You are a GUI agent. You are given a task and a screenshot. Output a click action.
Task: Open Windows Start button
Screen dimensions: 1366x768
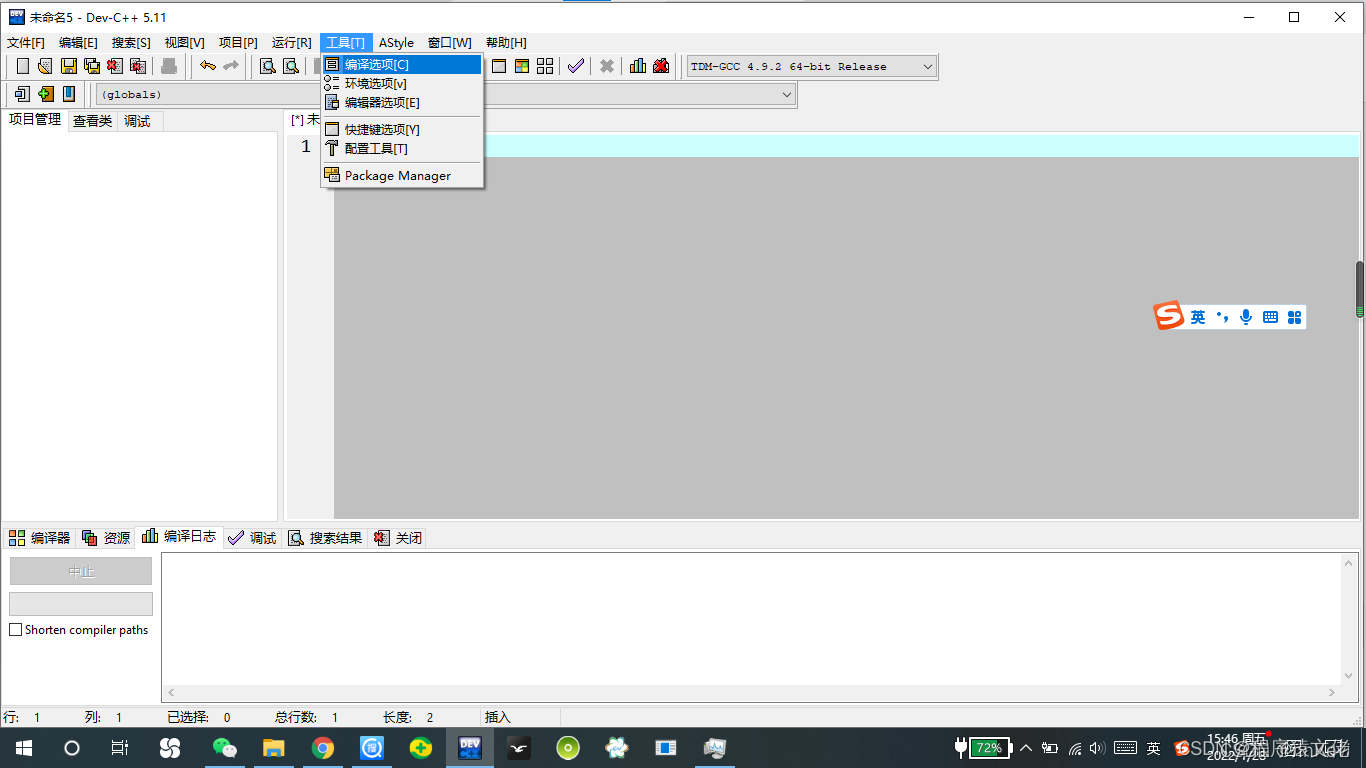pos(24,747)
